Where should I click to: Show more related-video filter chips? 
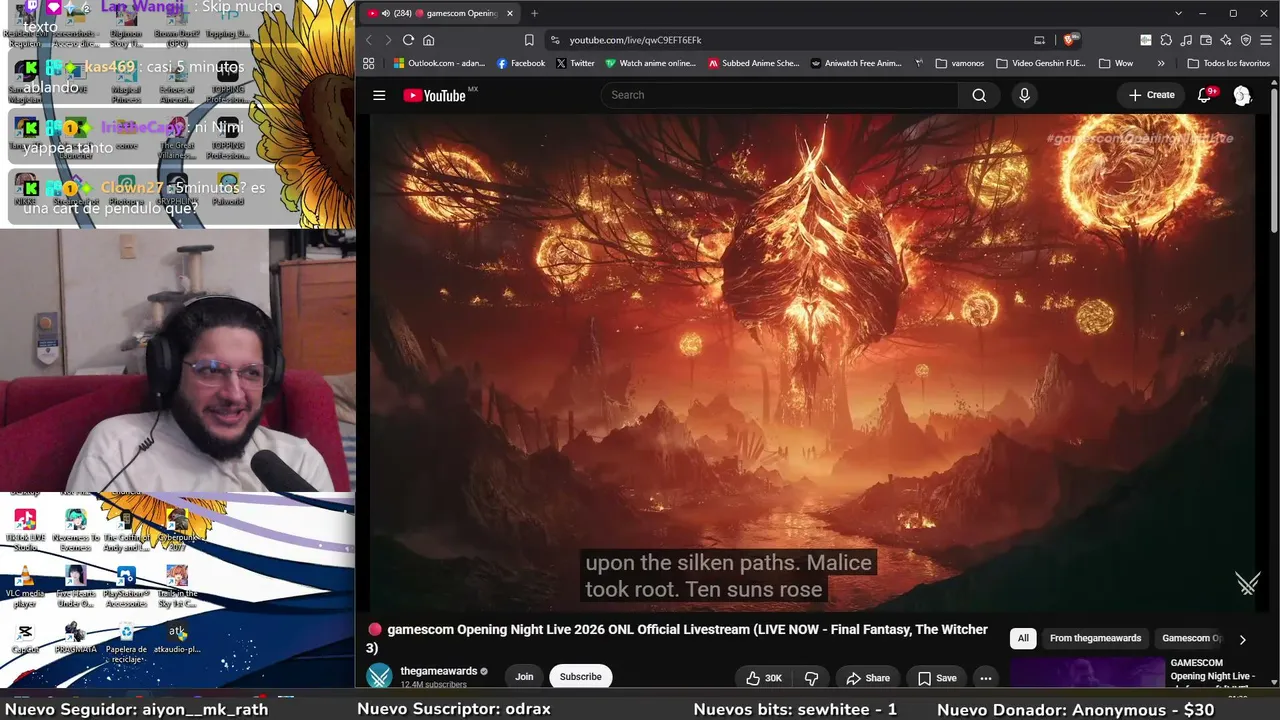(x=1243, y=639)
